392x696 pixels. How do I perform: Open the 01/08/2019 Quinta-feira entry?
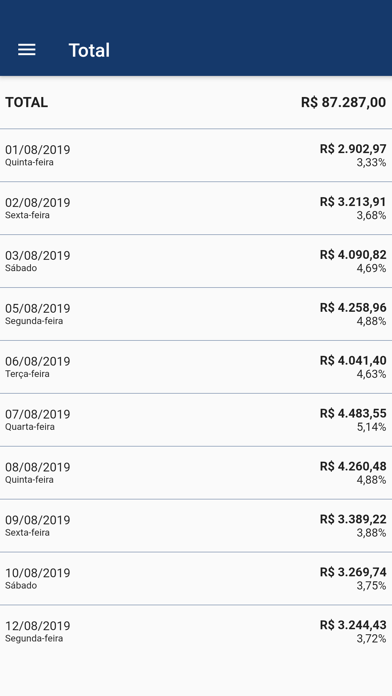pyautogui.click(x=196, y=155)
